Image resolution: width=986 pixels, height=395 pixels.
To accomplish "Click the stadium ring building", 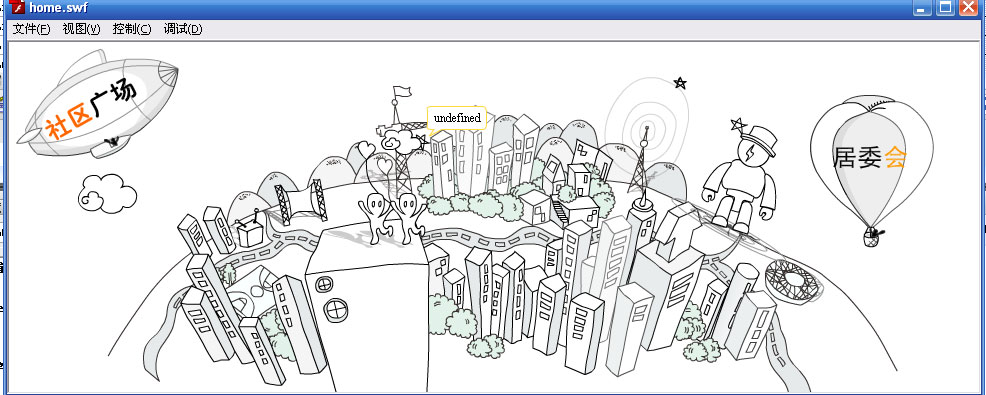I will click(x=794, y=281).
